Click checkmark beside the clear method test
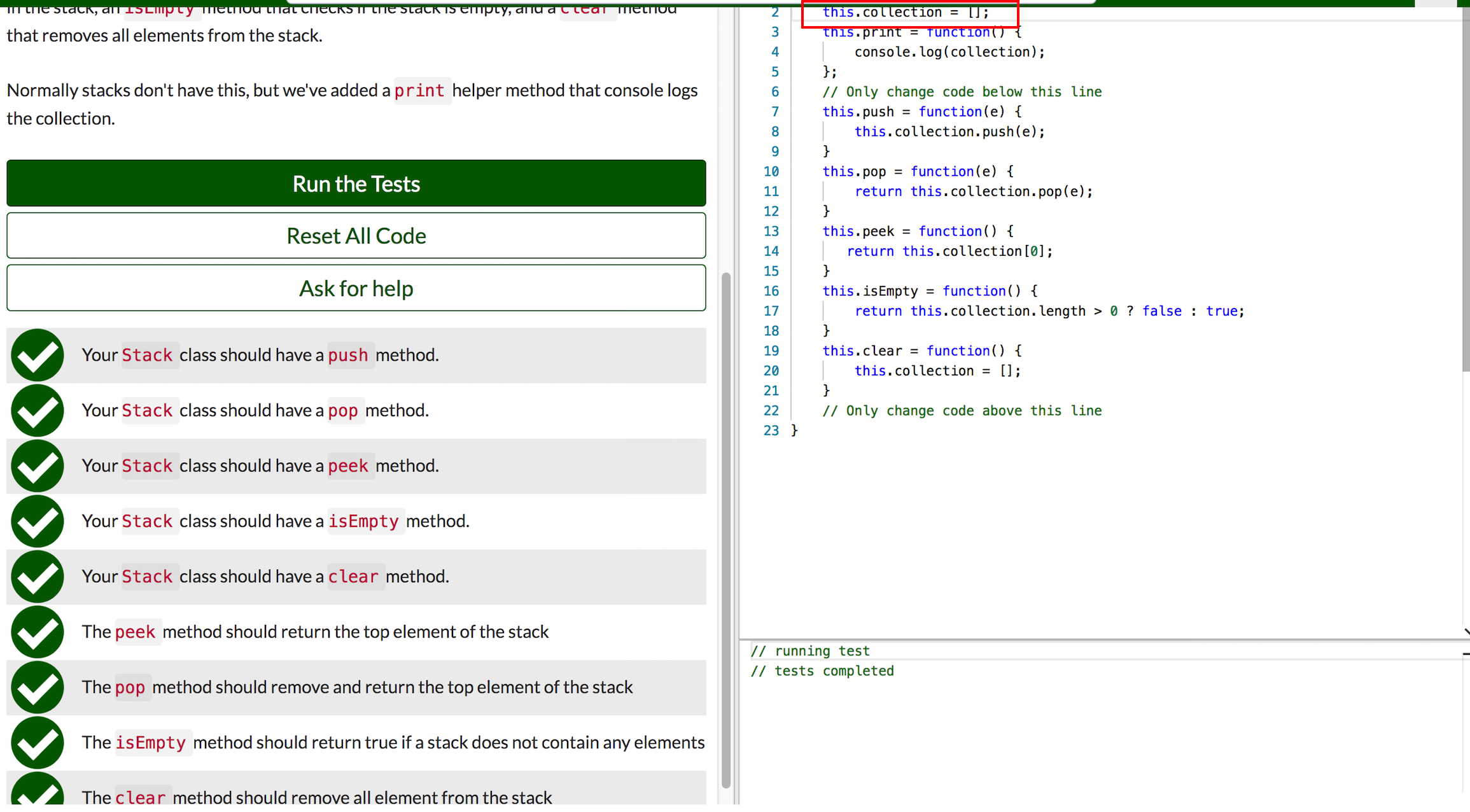 click(x=37, y=577)
